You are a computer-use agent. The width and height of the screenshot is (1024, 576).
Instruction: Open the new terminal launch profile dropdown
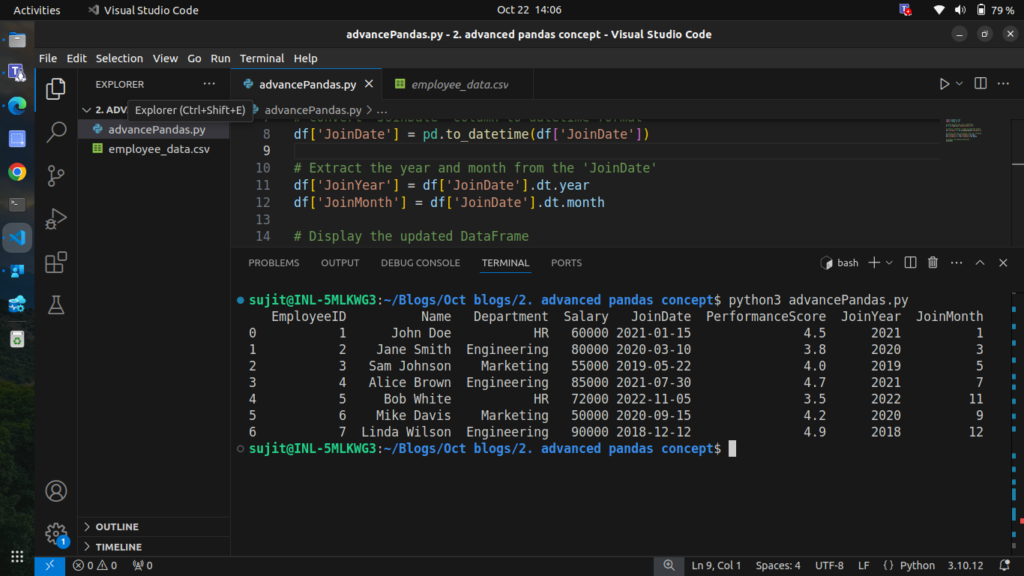click(889, 263)
